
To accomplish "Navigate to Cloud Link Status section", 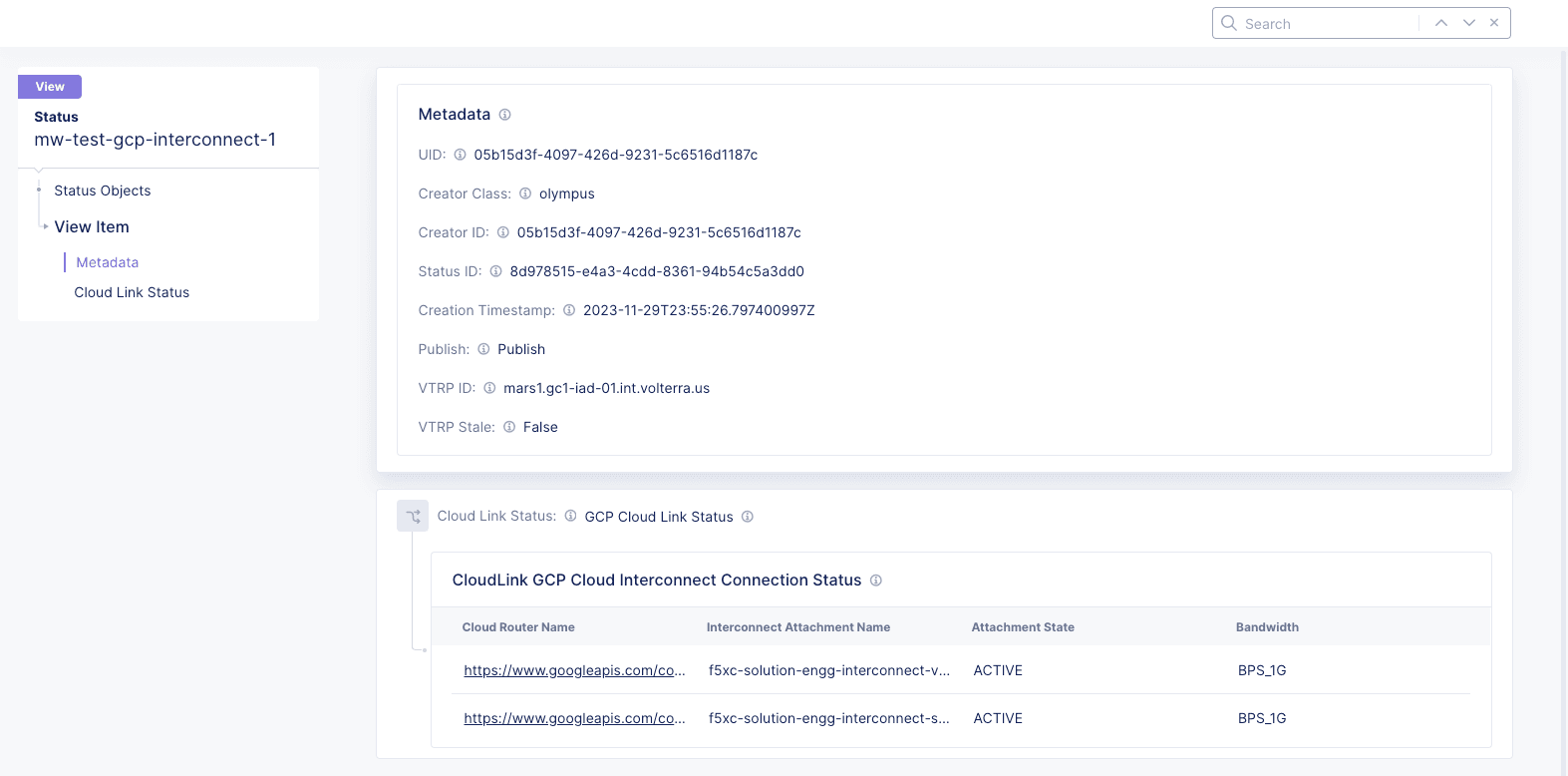I will (132, 292).
